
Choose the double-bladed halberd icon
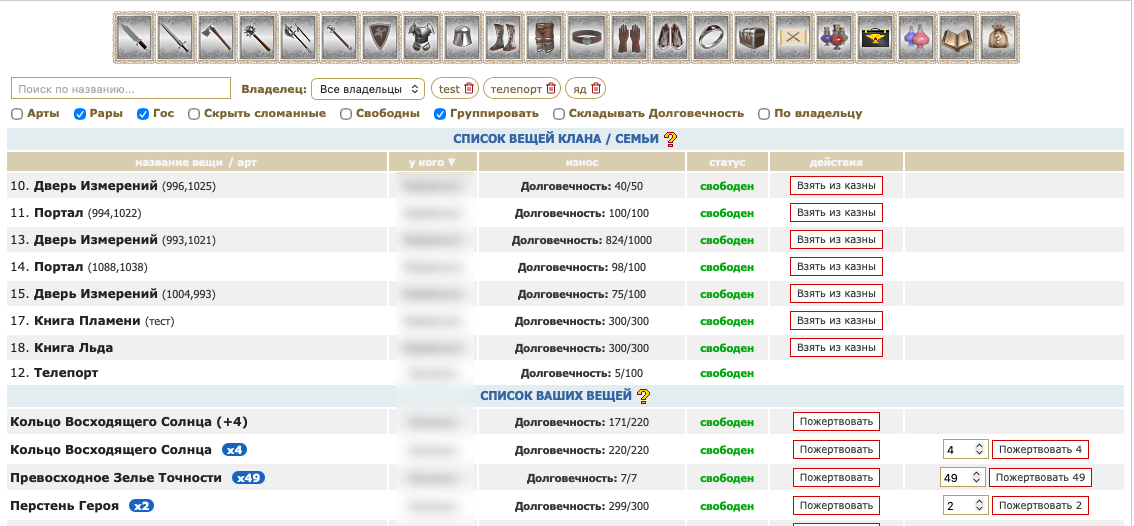coord(299,38)
